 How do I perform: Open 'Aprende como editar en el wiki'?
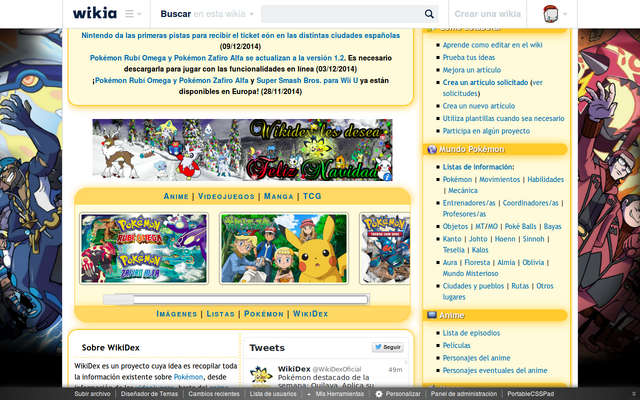click(x=493, y=45)
